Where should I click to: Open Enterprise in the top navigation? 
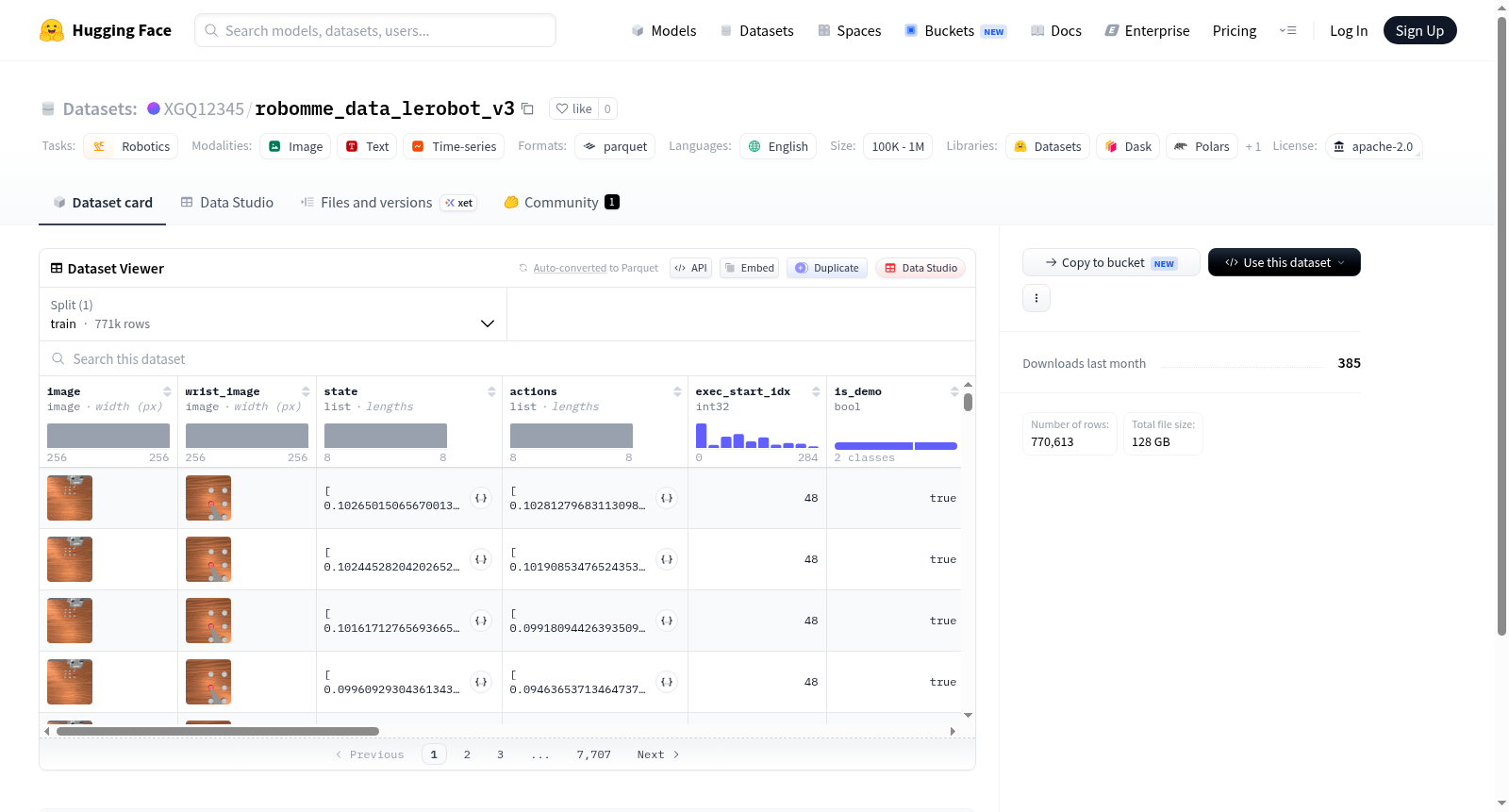click(x=1147, y=30)
